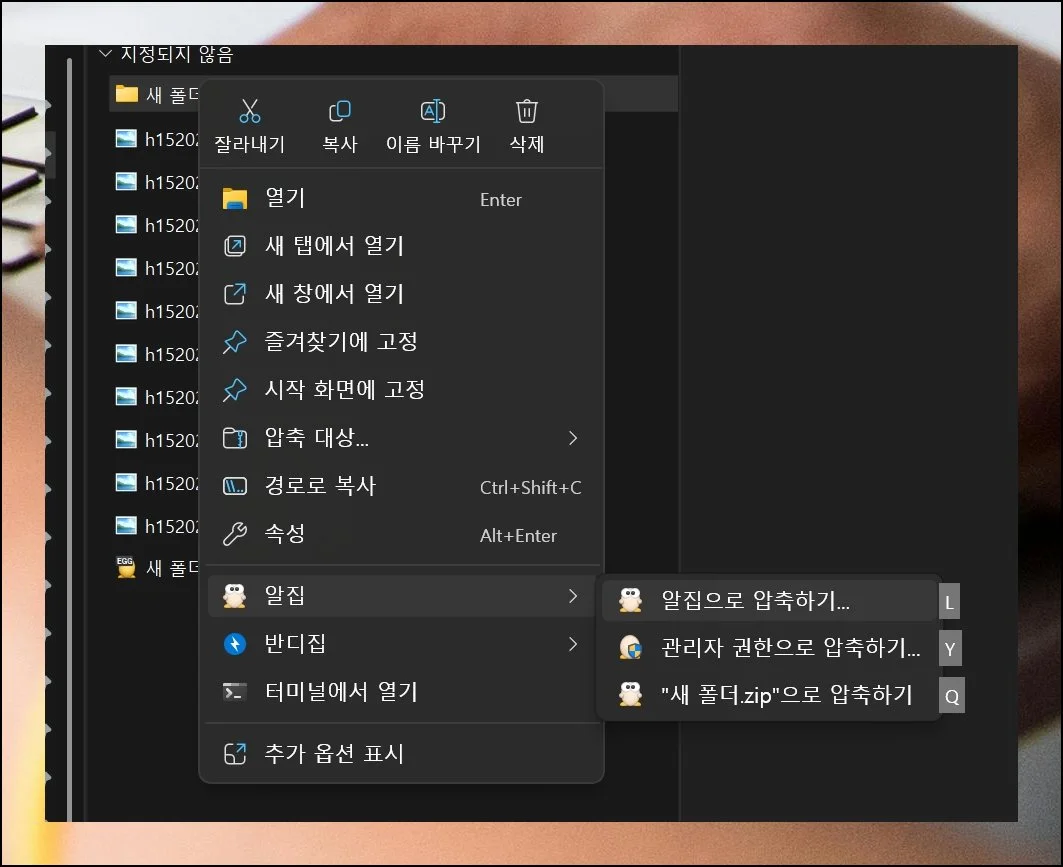This screenshot has height=867, width=1063.
Task: Expand the 압축 대상 submenu chevron
Action: [x=572, y=438]
